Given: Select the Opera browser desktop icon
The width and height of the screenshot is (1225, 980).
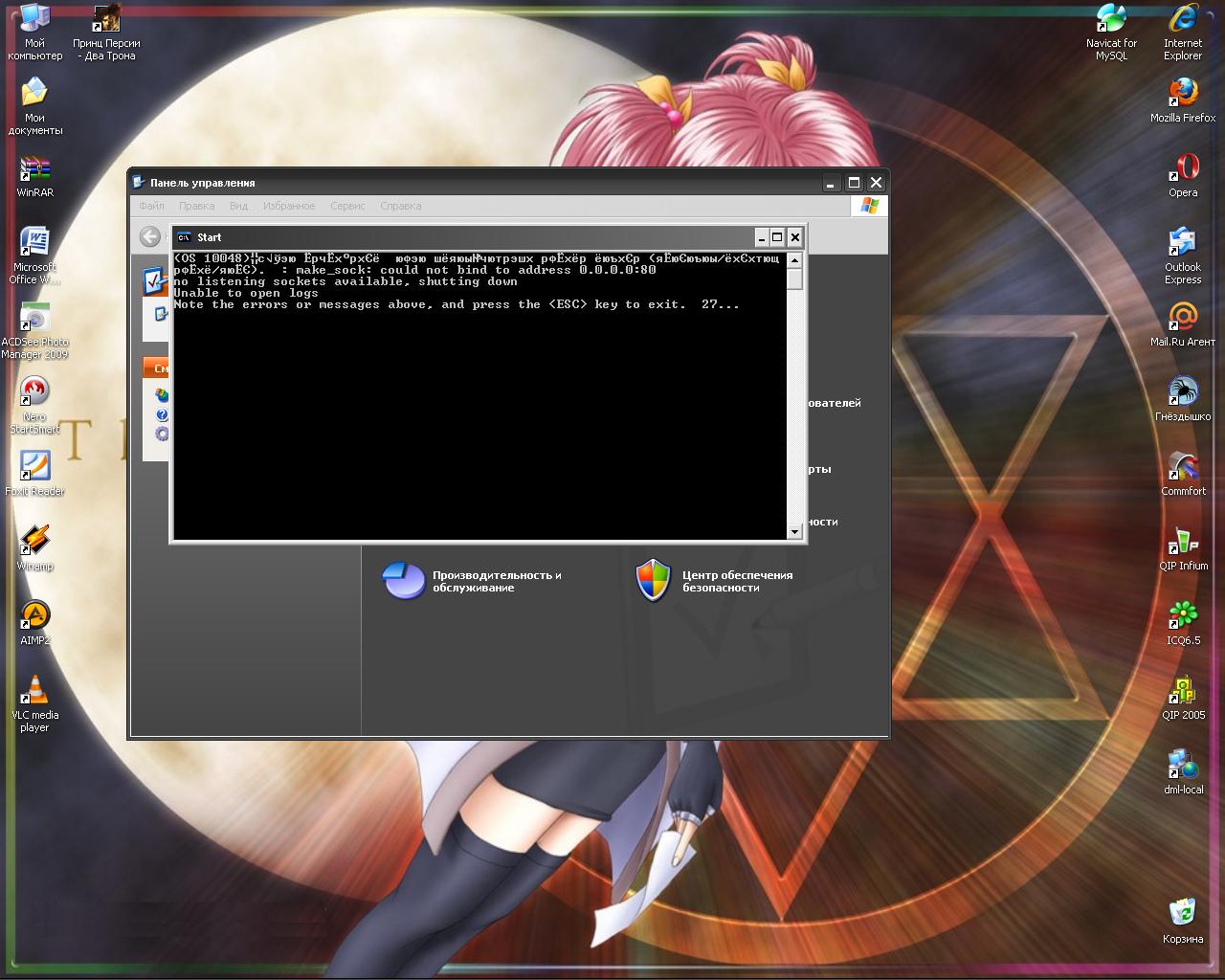Looking at the screenshot, I should pyautogui.click(x=1183, y=169).
